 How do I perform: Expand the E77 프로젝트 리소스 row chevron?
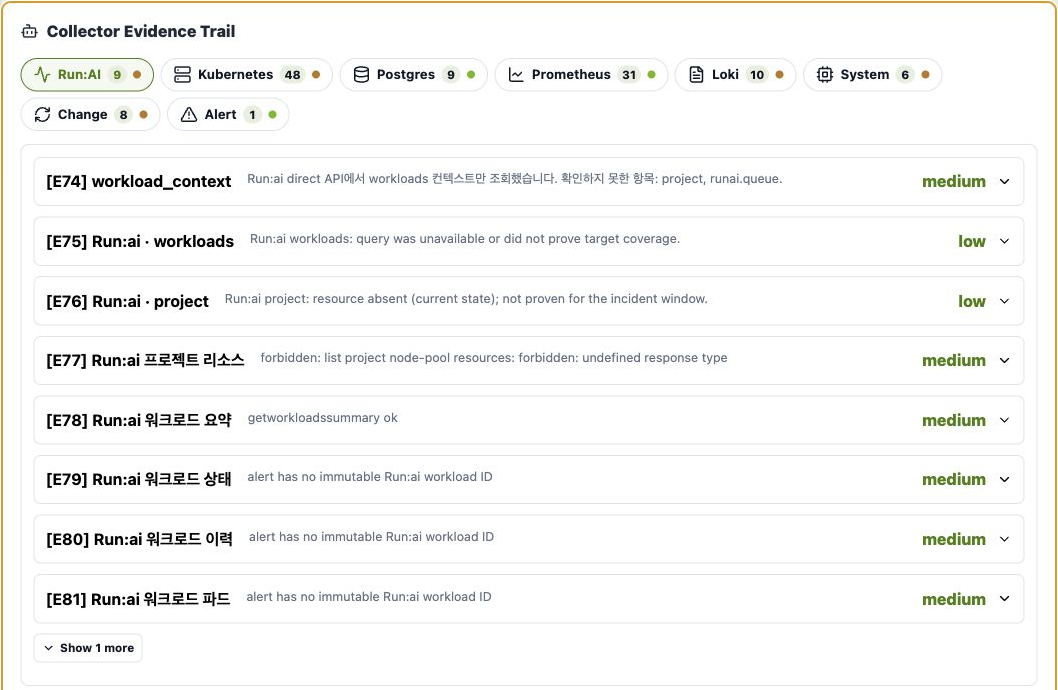[1004, 360]
